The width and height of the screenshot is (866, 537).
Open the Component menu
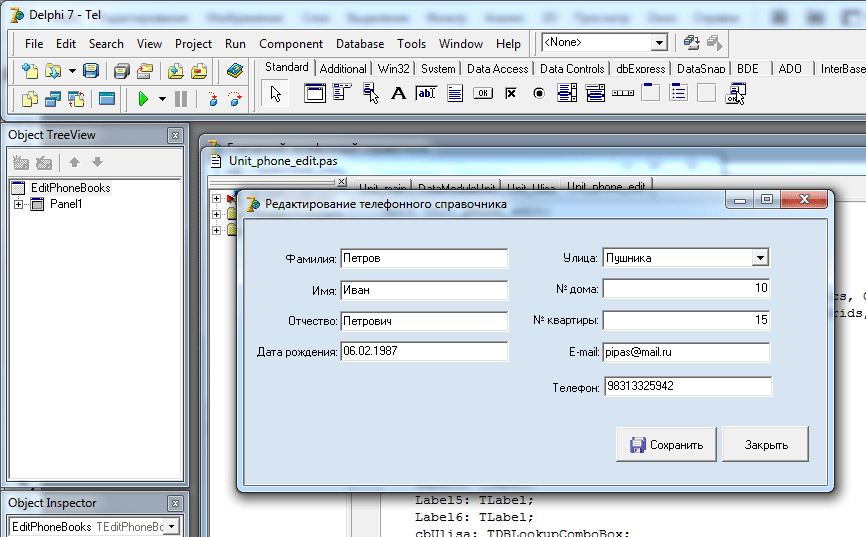[290, 44]
